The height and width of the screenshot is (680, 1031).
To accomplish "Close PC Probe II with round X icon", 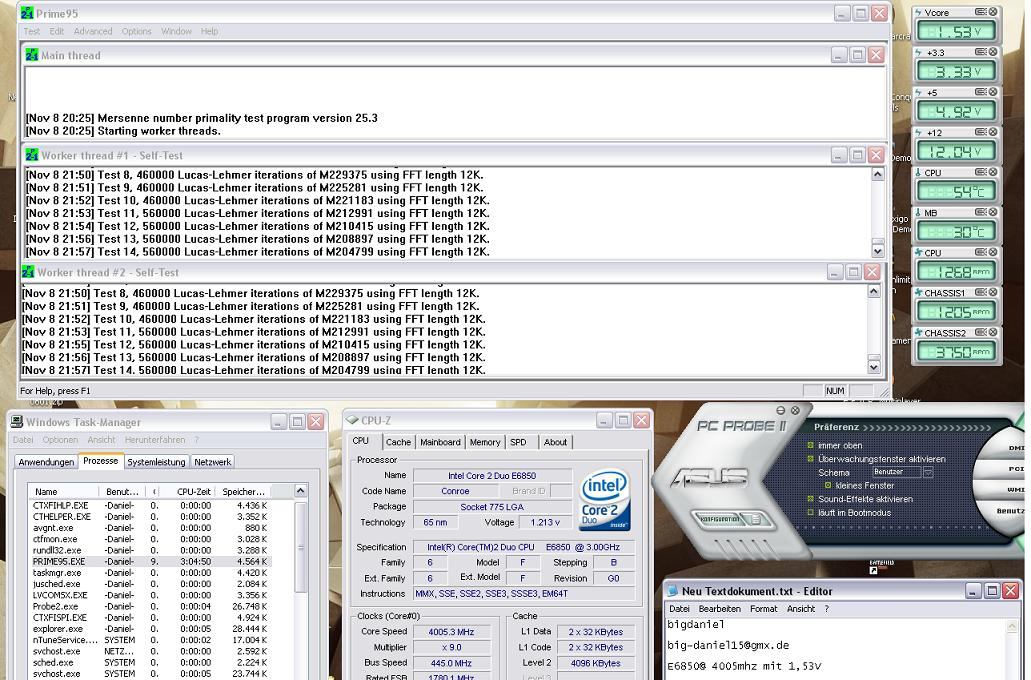I will click(795, 410).
